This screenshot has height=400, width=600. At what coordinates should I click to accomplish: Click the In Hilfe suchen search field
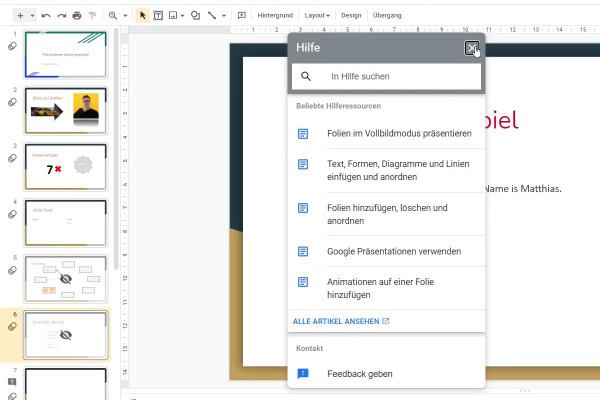(386, 77)
